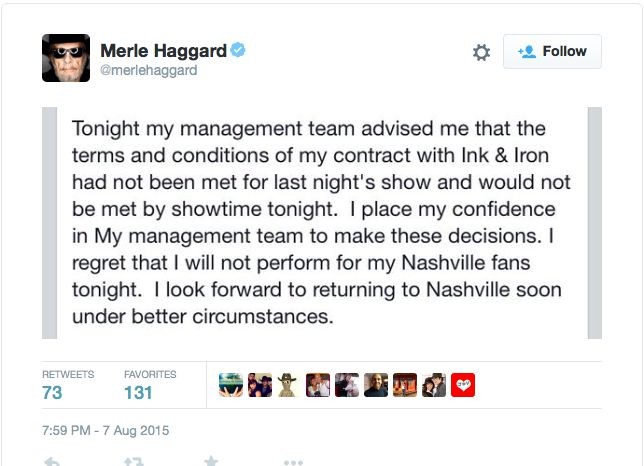Open the 7:59 PM timestamp link

(x=106, y=431)
